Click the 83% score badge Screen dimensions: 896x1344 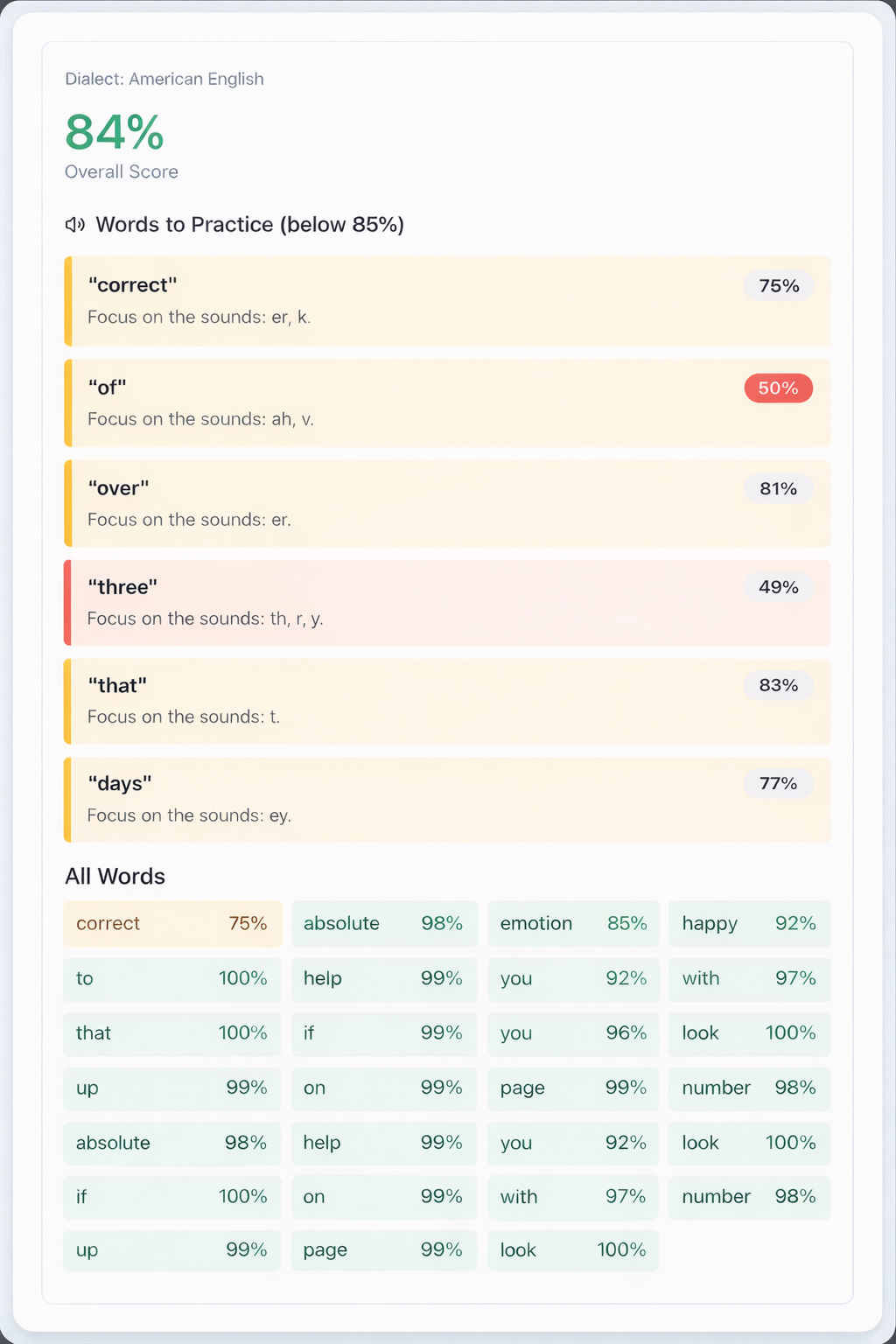coord(778,685)
